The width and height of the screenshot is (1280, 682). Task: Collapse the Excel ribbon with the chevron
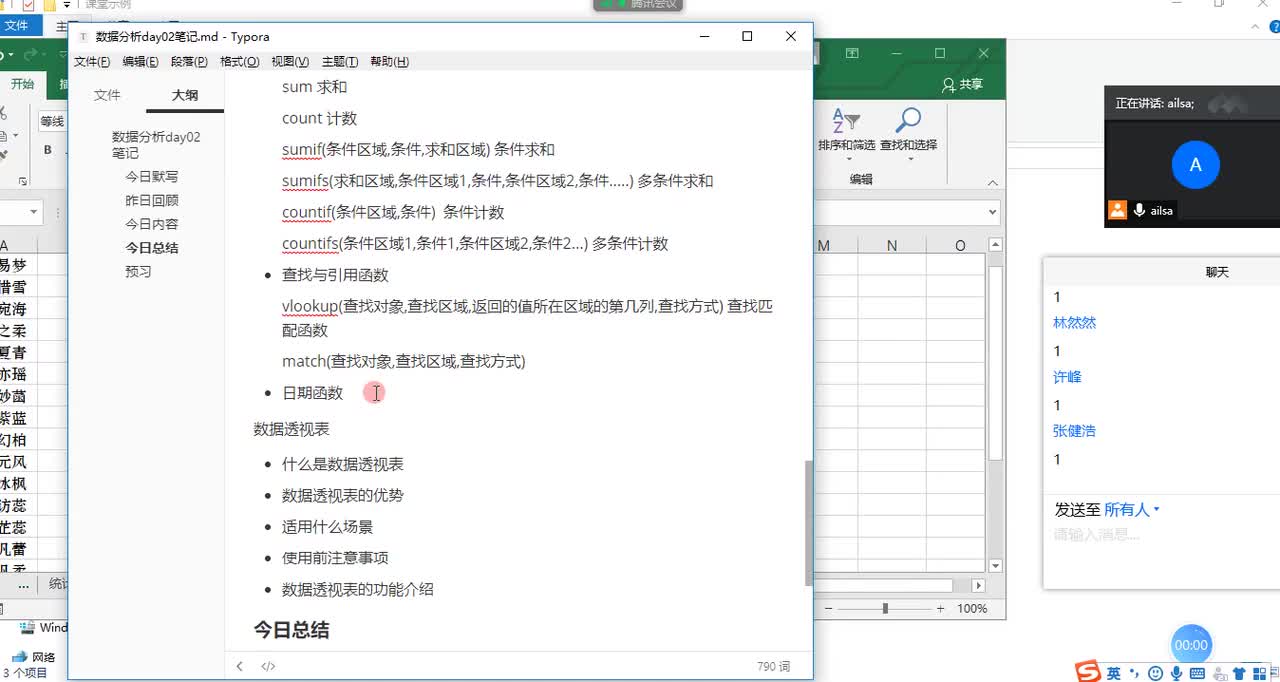tap(992, 183)
